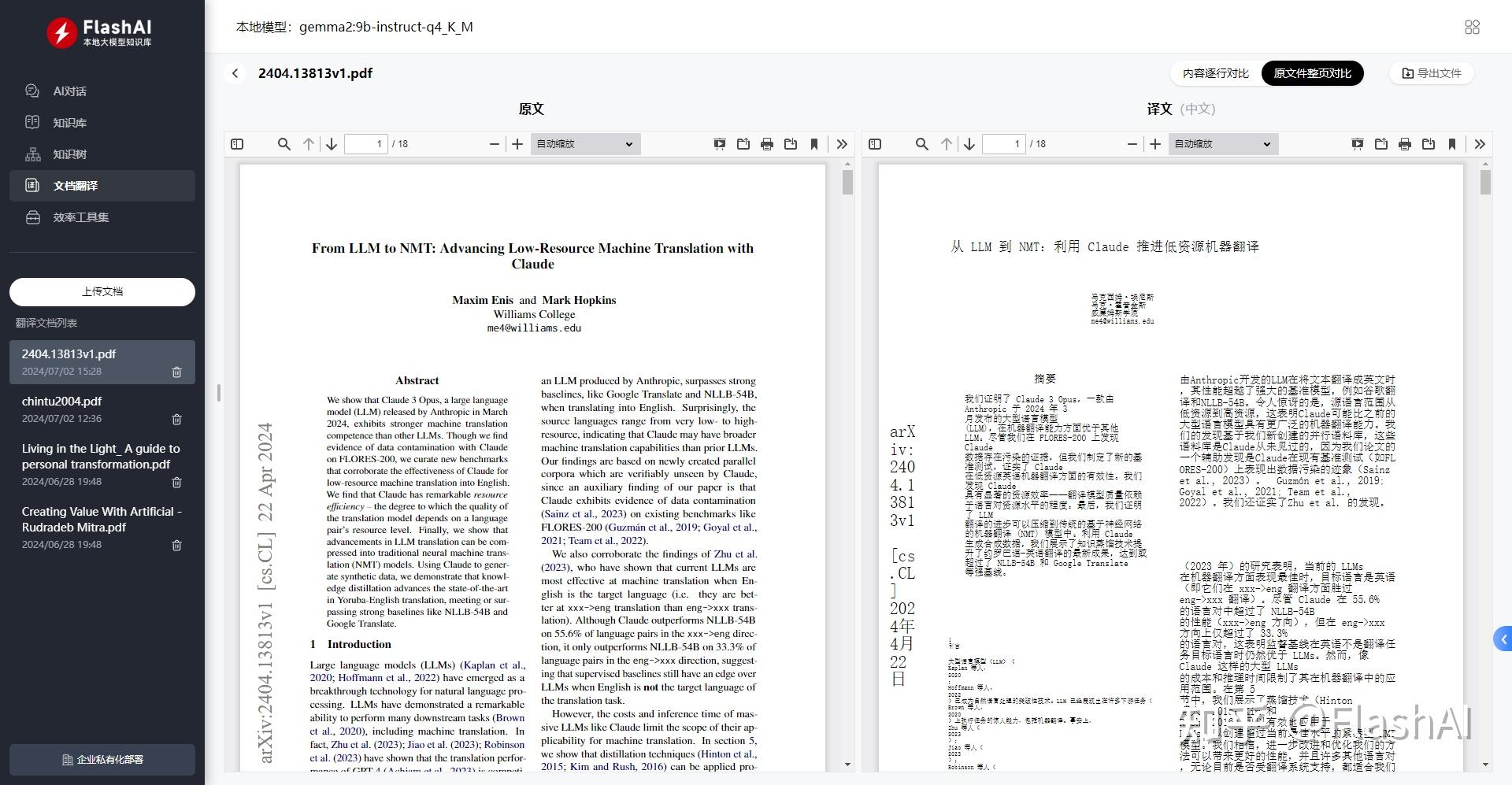Click the sidebar collapse handle beside document list
Image resolution: width=1512 pixels, height=785 pixels.
click(x=218, y=392)
